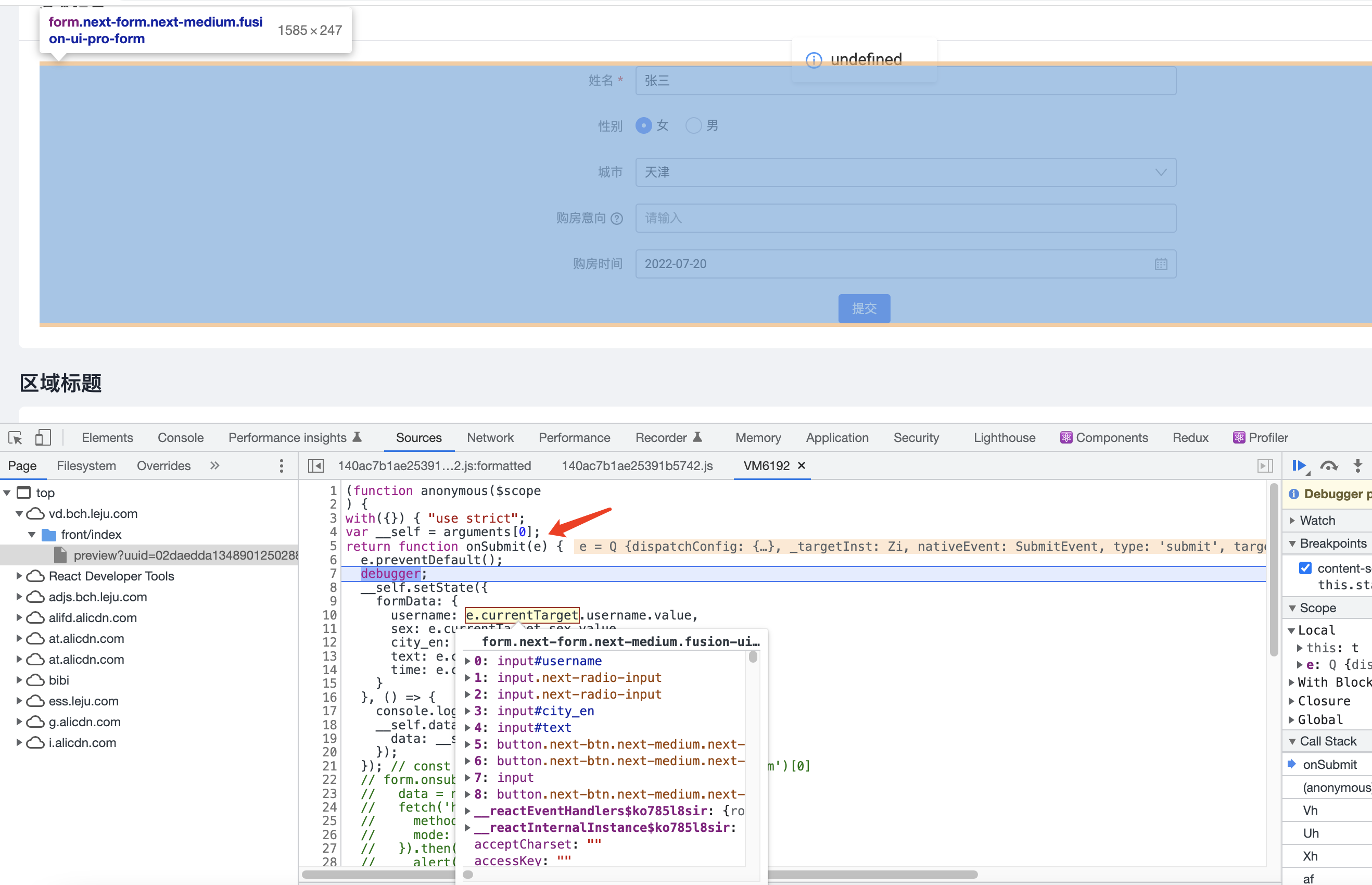
Task: Click the vd.bch.leju.com cloud icon
Action: [35, 513]
